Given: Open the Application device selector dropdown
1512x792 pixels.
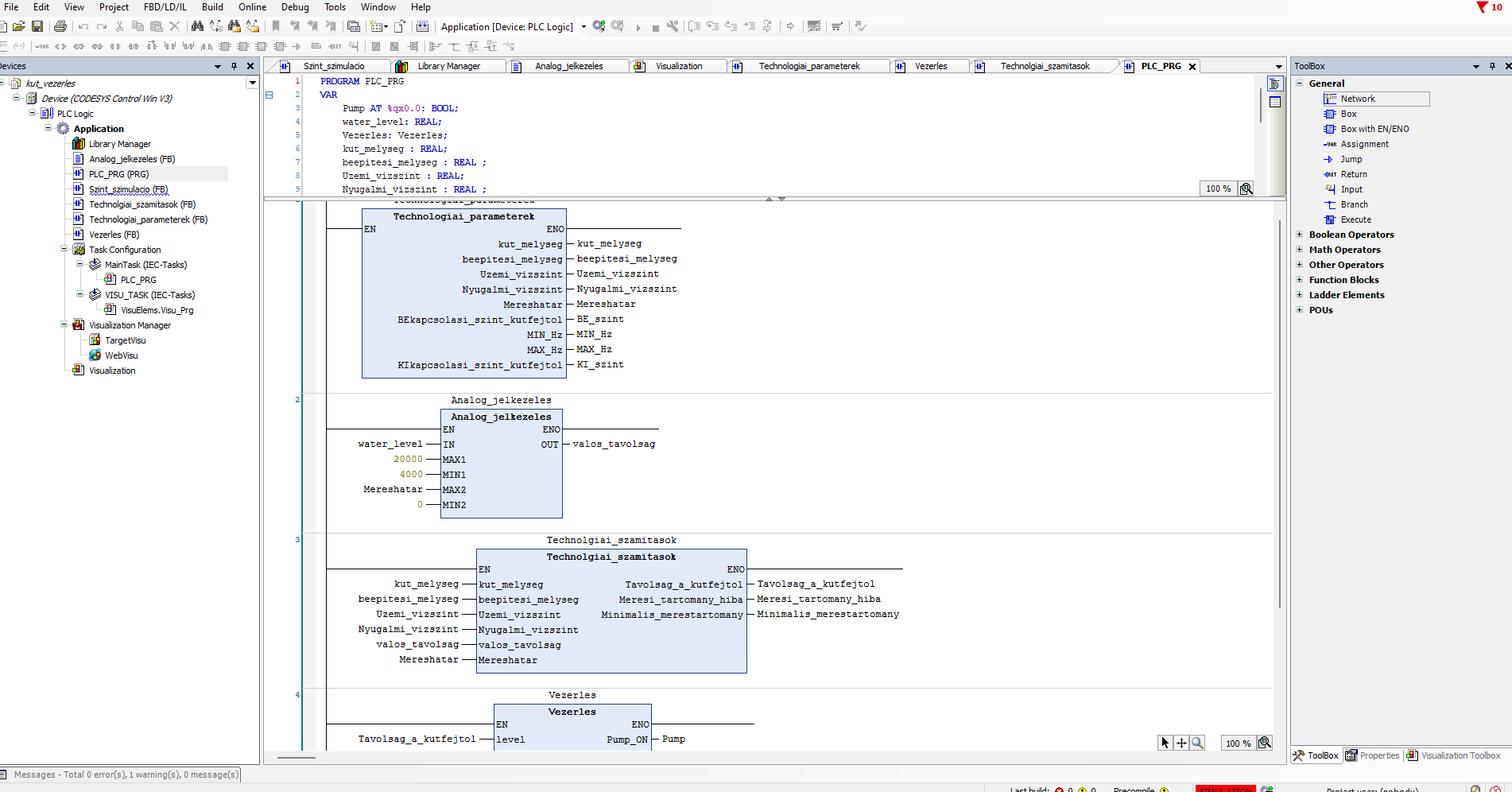Looking at the screenshot, I should (583, 26).
